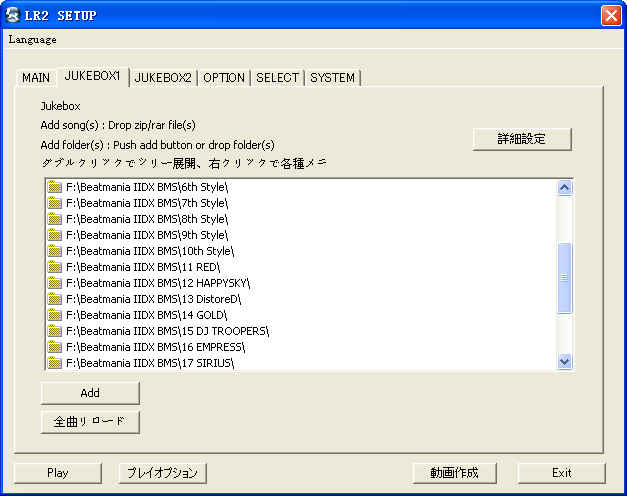Open the SYSTEM tab
627x496 pixels.
click(333, 78)
